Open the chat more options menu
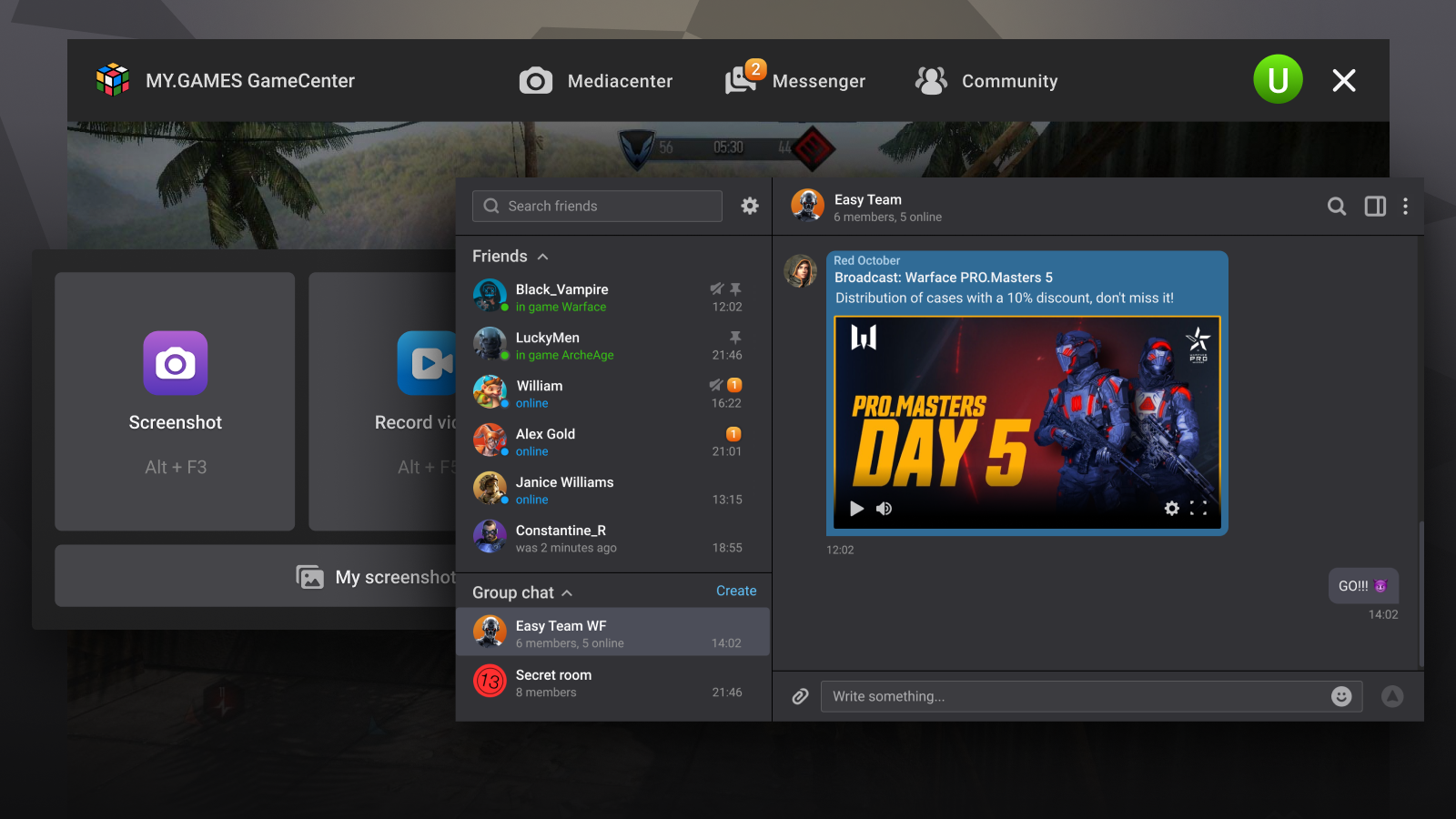 [1406, 207]
